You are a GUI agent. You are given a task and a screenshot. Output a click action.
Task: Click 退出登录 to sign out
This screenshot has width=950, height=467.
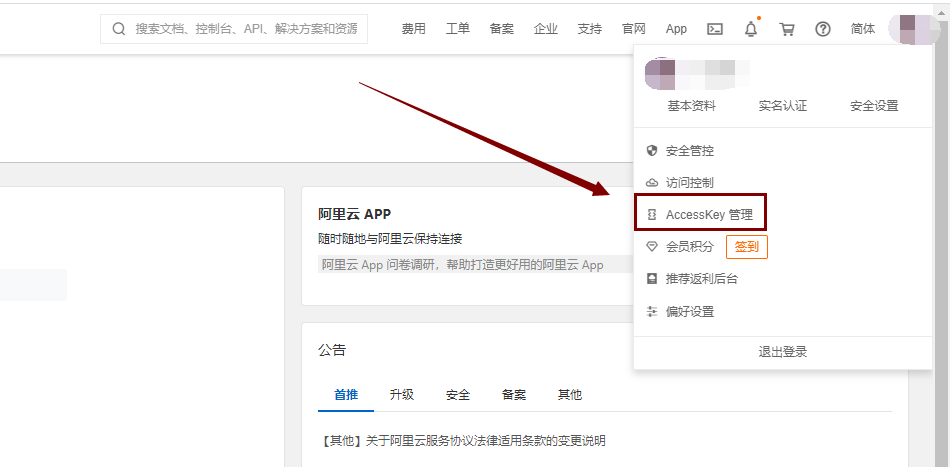782,352
